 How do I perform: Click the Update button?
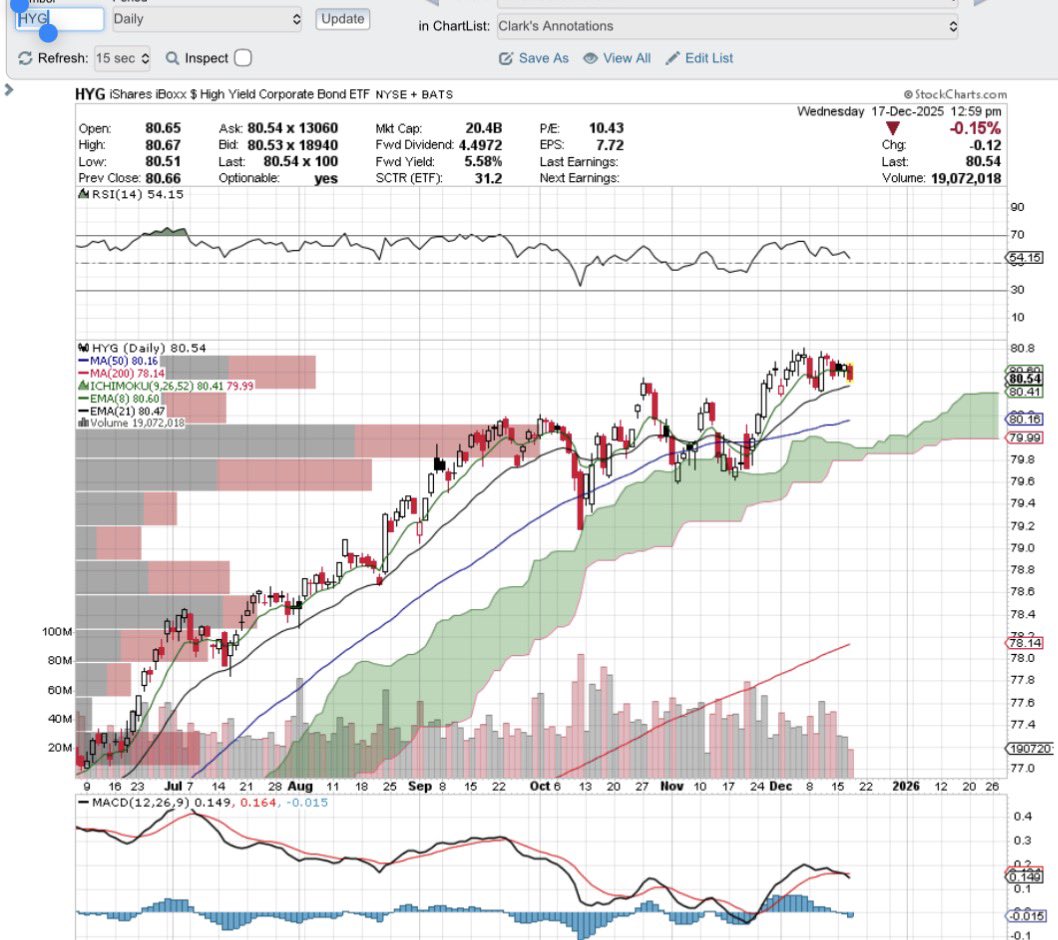[342, 19]
